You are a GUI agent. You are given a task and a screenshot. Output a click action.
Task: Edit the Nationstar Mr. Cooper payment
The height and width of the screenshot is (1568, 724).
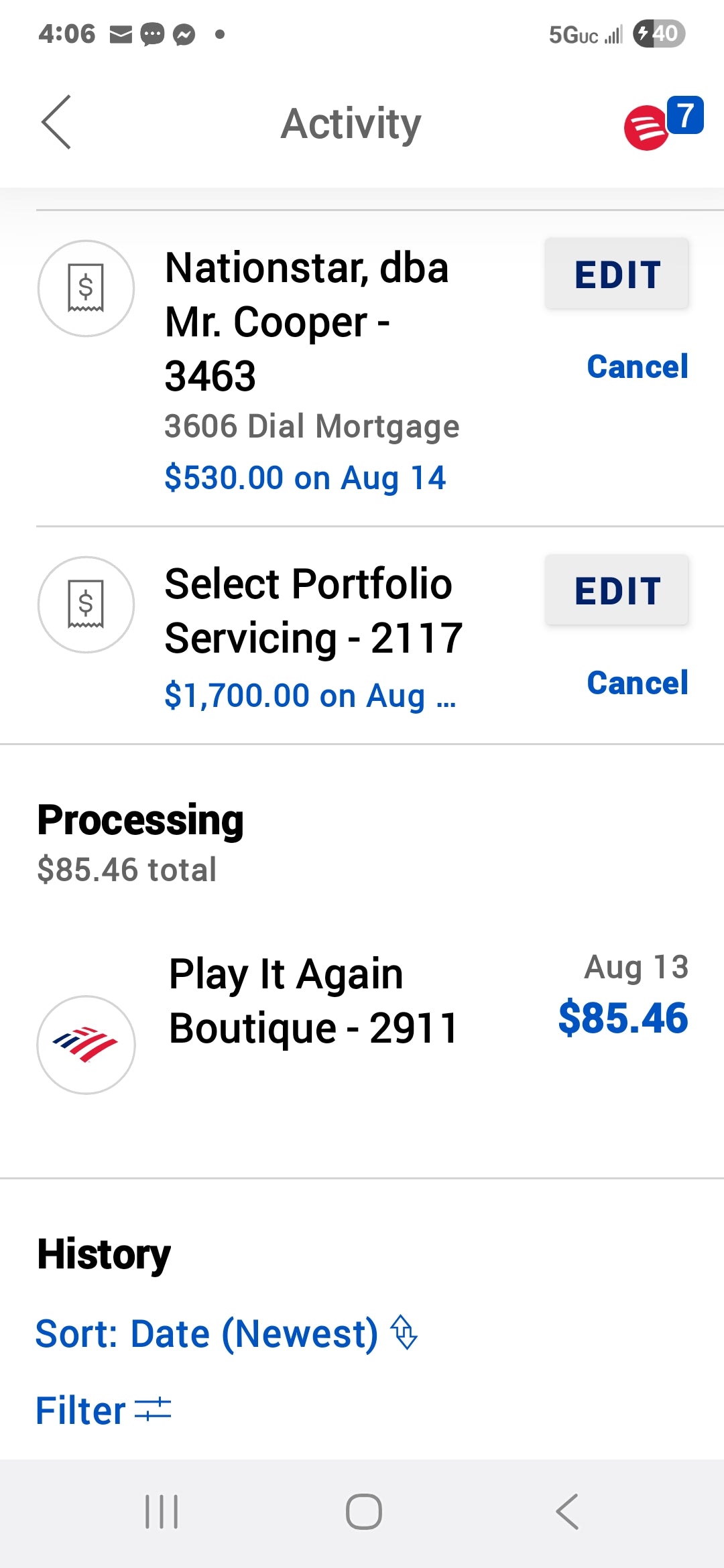point(617,273)
